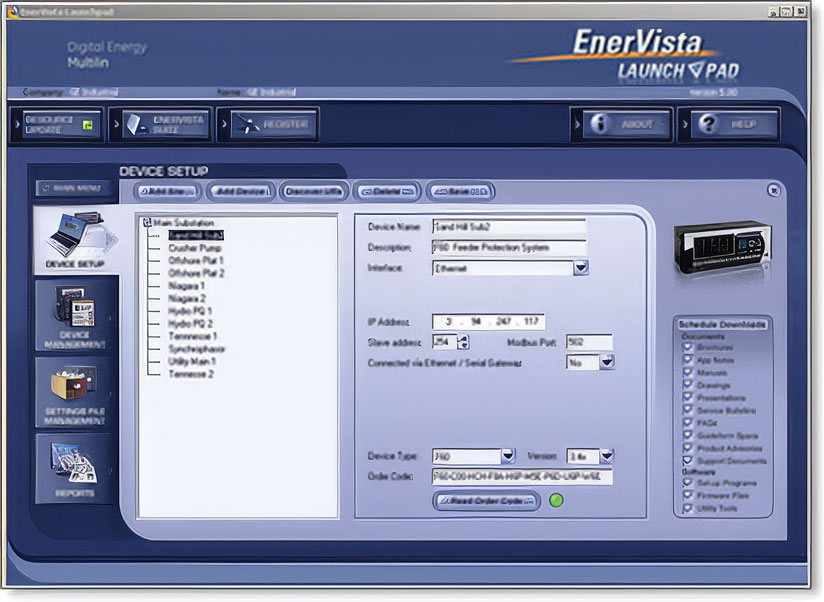The image size is (824, 602).
Task: Click the Schedule Downloads button
Action: tap(722, 325)
